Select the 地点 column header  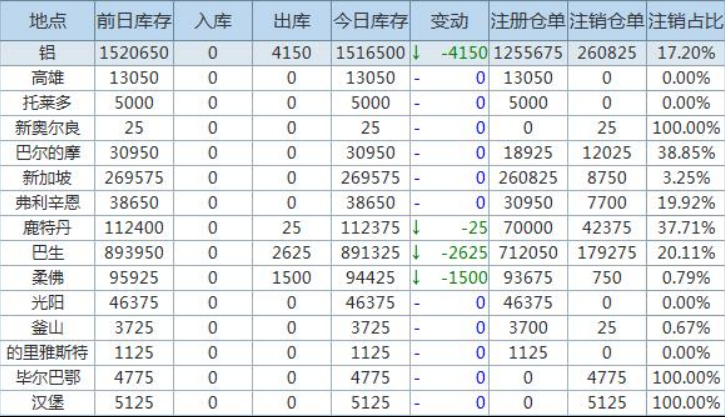click(x=46, y=21)
